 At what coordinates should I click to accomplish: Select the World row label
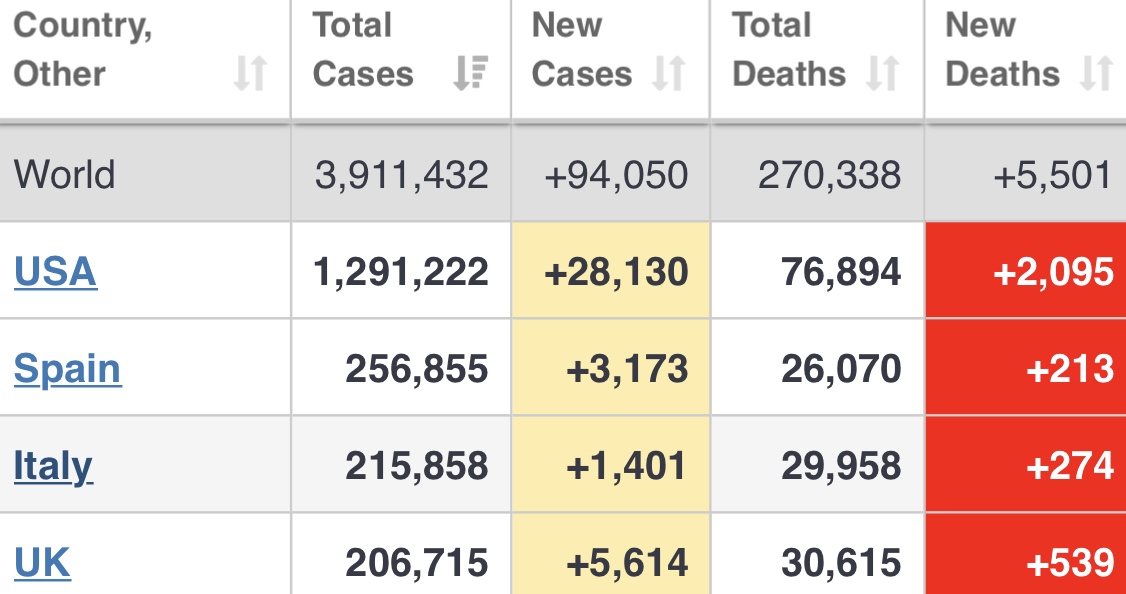pos(65,175)
